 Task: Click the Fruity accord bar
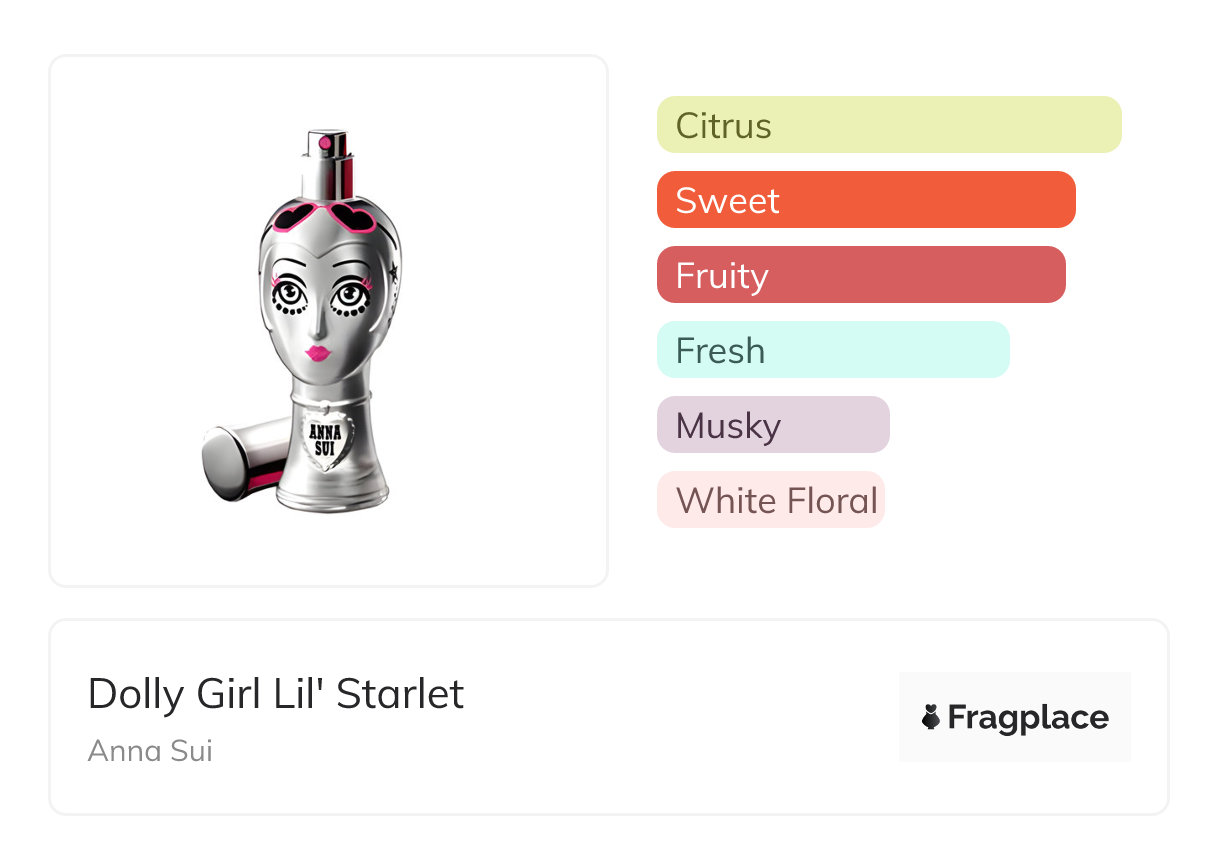(x=860, y=275)
